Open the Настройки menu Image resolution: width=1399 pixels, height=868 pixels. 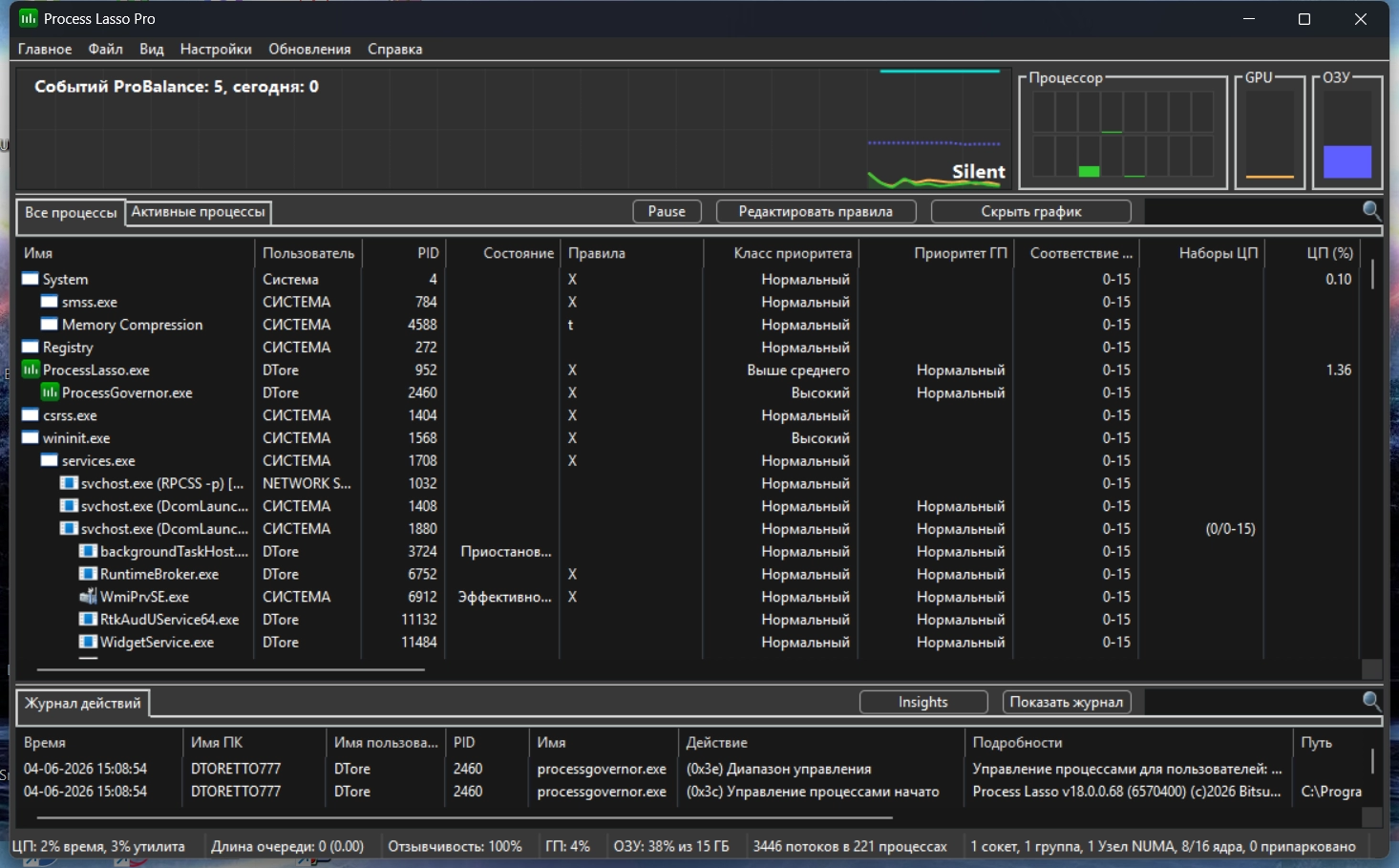[x=216, y=49]
